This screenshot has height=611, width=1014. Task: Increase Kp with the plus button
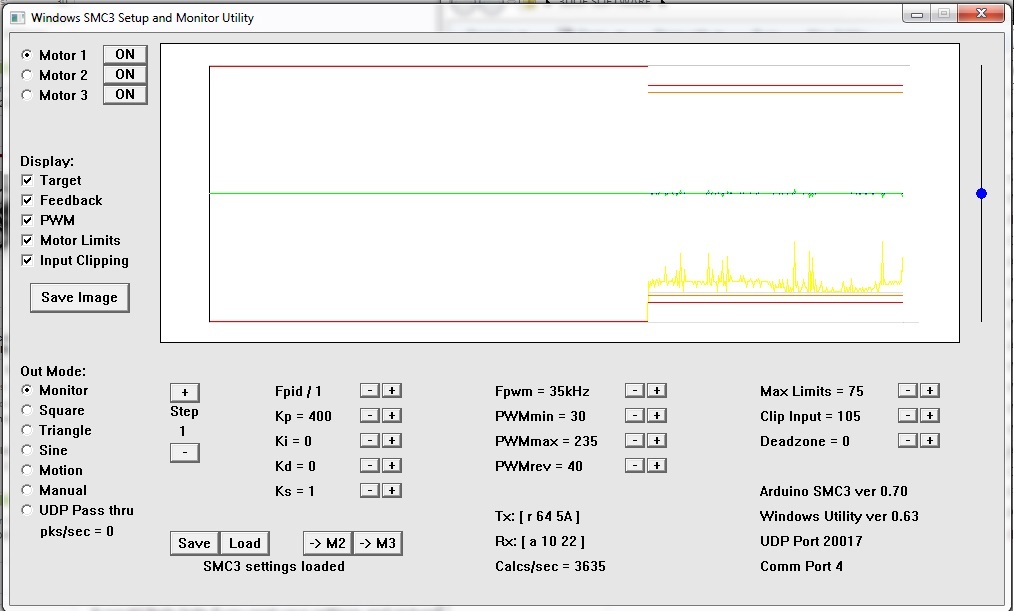pyautogui.click(x=392, y=416)
